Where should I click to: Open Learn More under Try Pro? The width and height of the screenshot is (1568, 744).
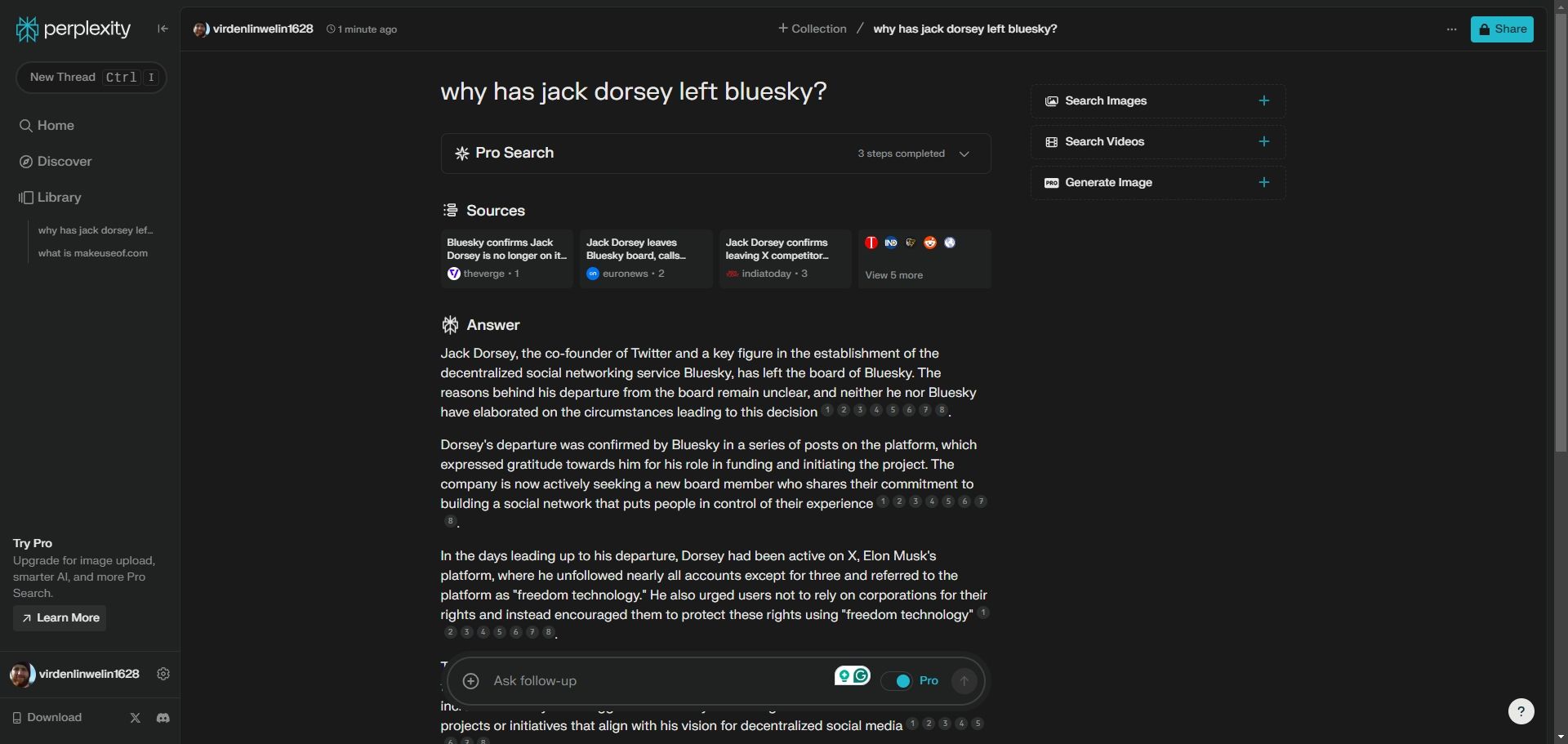(59, 618)
